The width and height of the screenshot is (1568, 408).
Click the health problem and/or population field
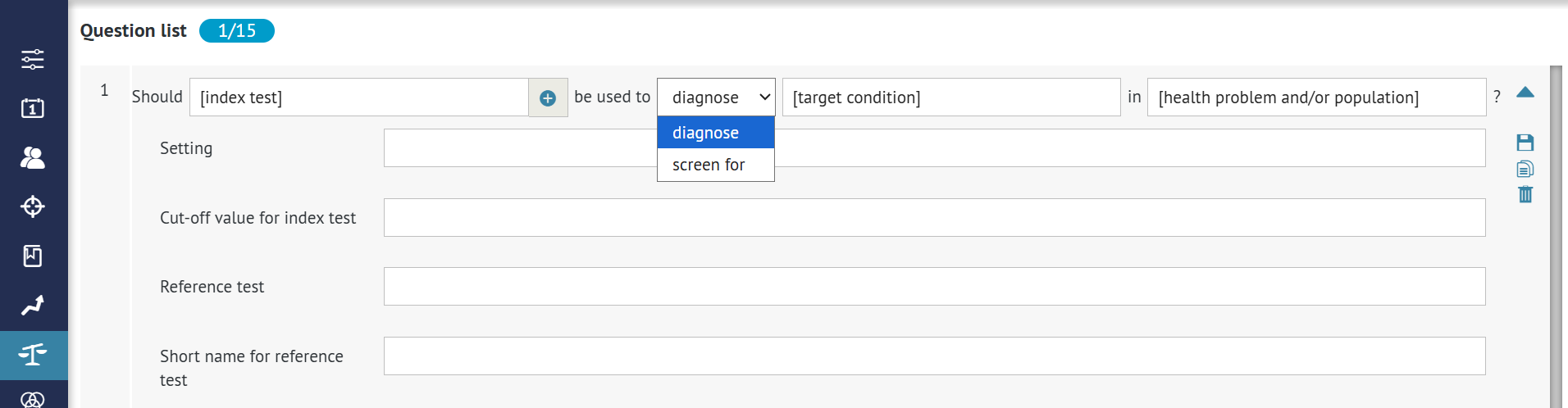click(x=1315, y=97)
